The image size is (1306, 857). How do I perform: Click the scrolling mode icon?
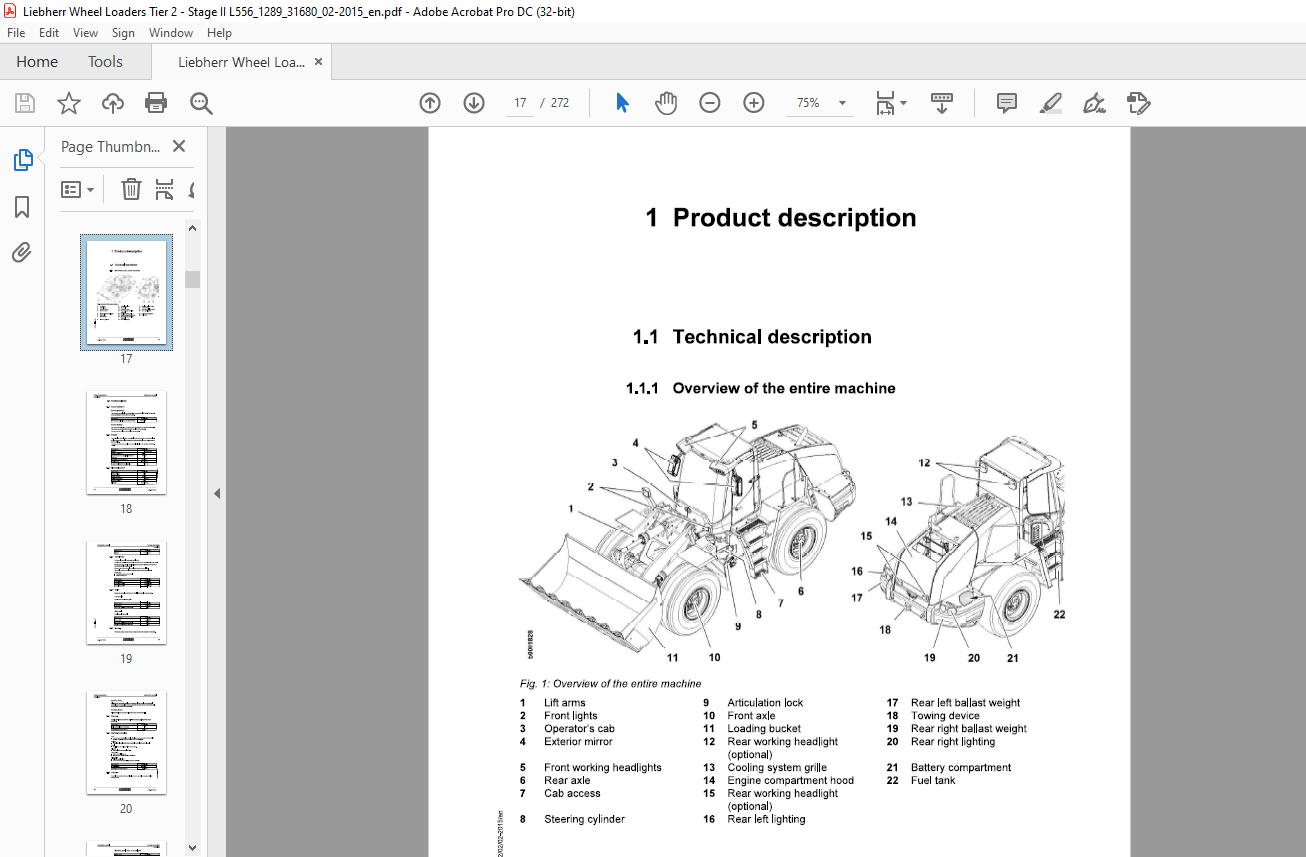[x=941, y=103]
